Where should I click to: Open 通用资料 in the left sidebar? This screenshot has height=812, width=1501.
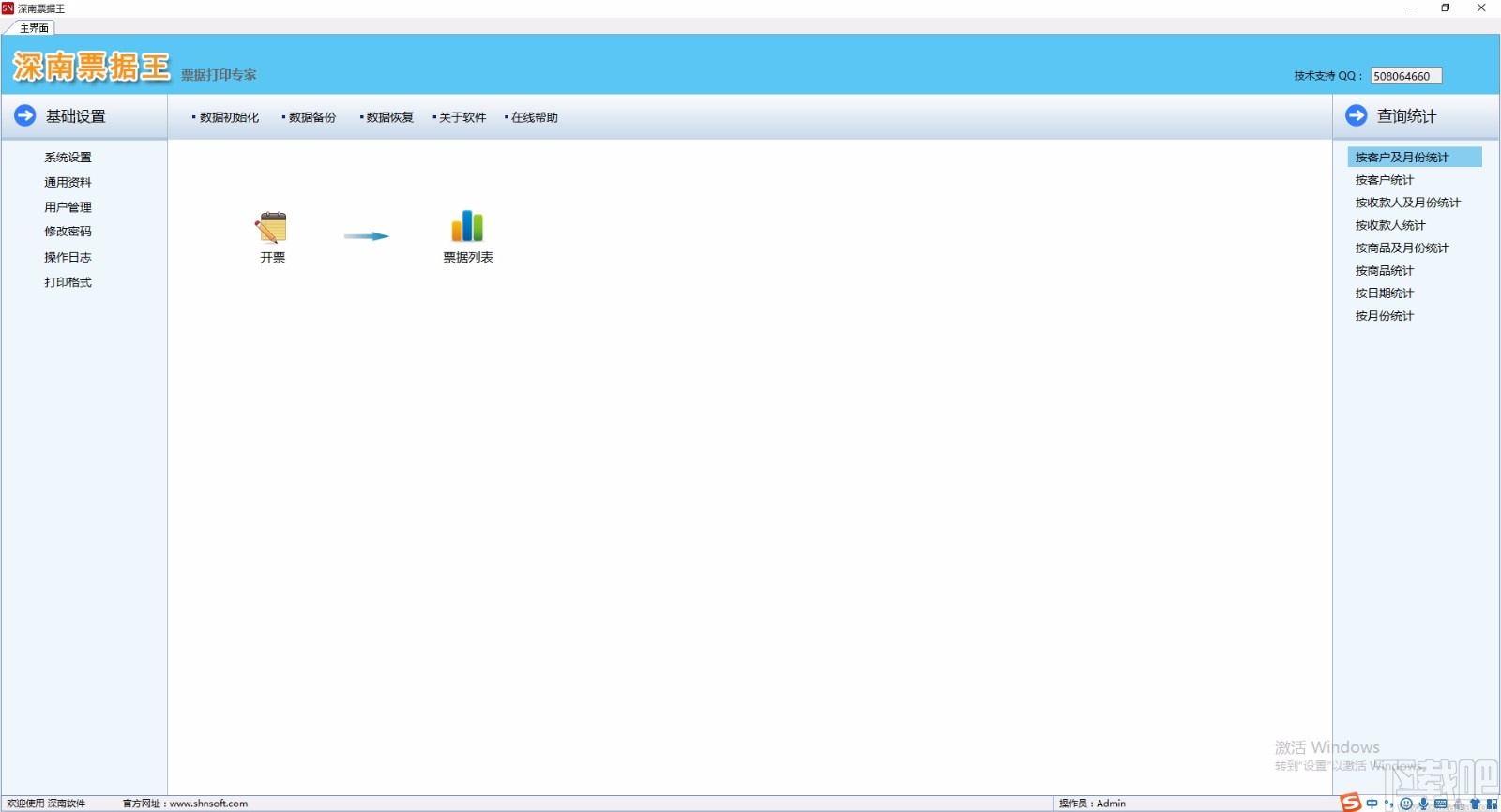click(x=68, y=182)
